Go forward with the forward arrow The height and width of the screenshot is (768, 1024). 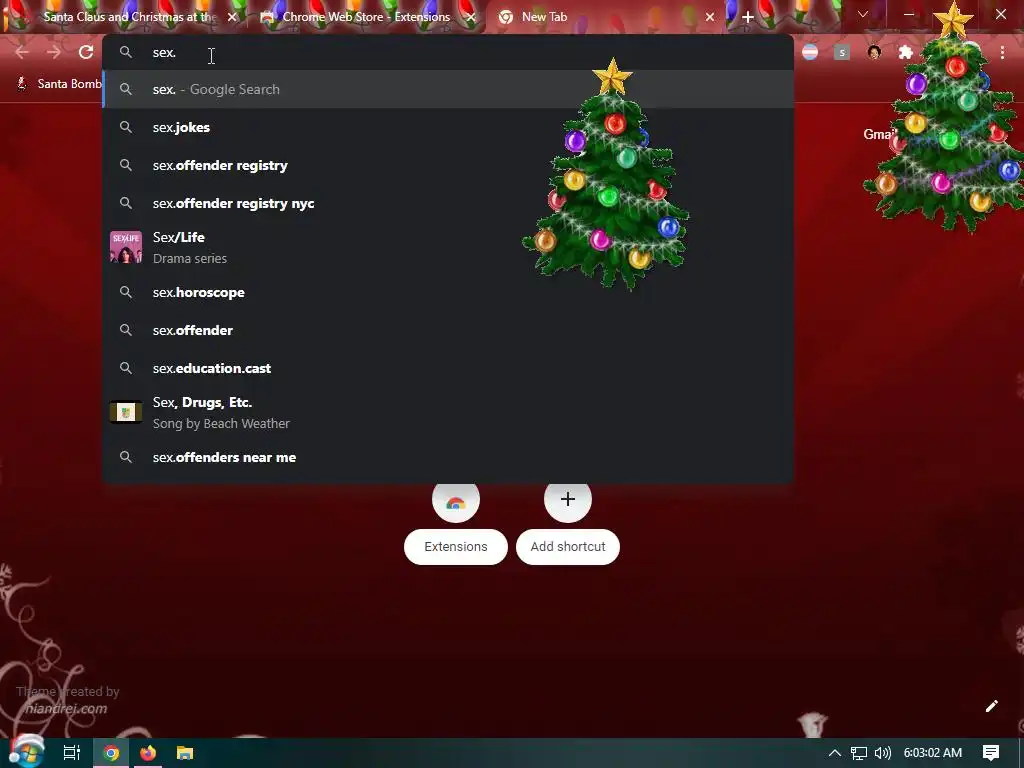click(x=54, y=52)
